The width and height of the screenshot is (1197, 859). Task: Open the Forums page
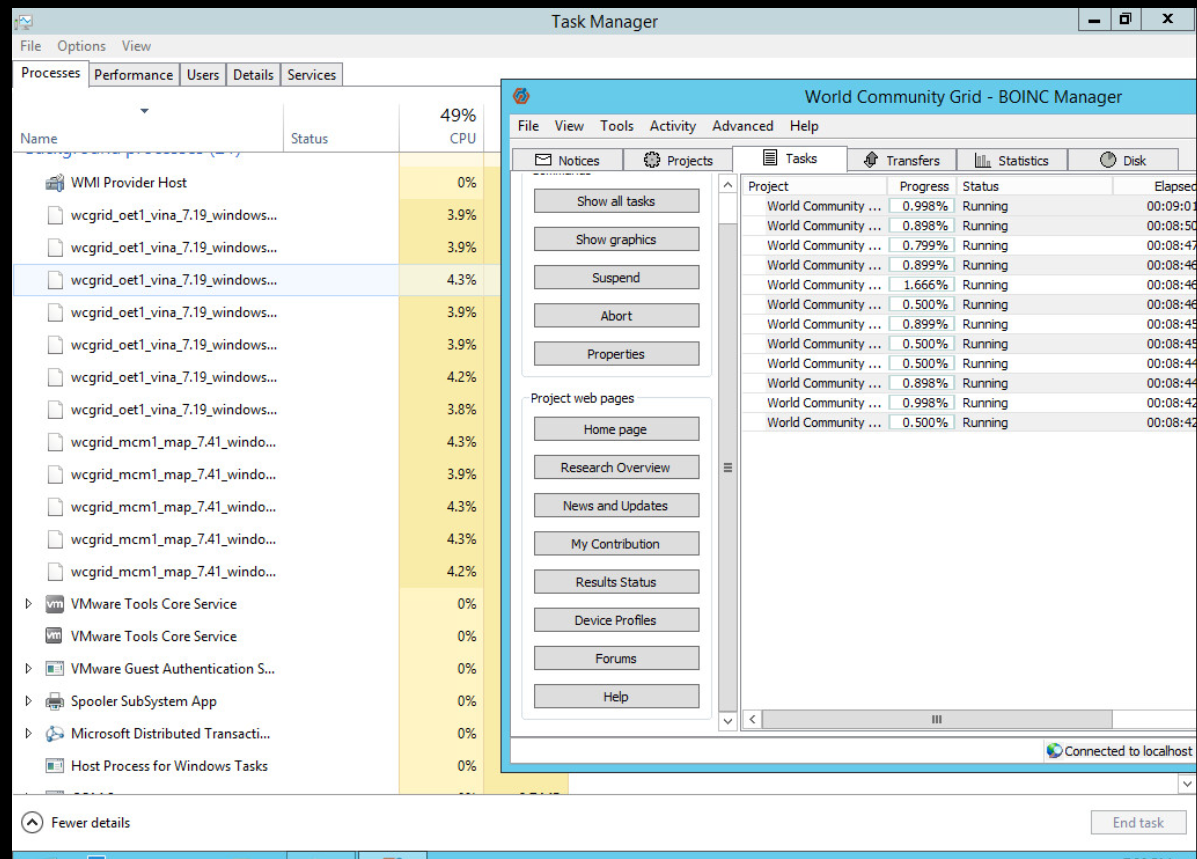616,658
